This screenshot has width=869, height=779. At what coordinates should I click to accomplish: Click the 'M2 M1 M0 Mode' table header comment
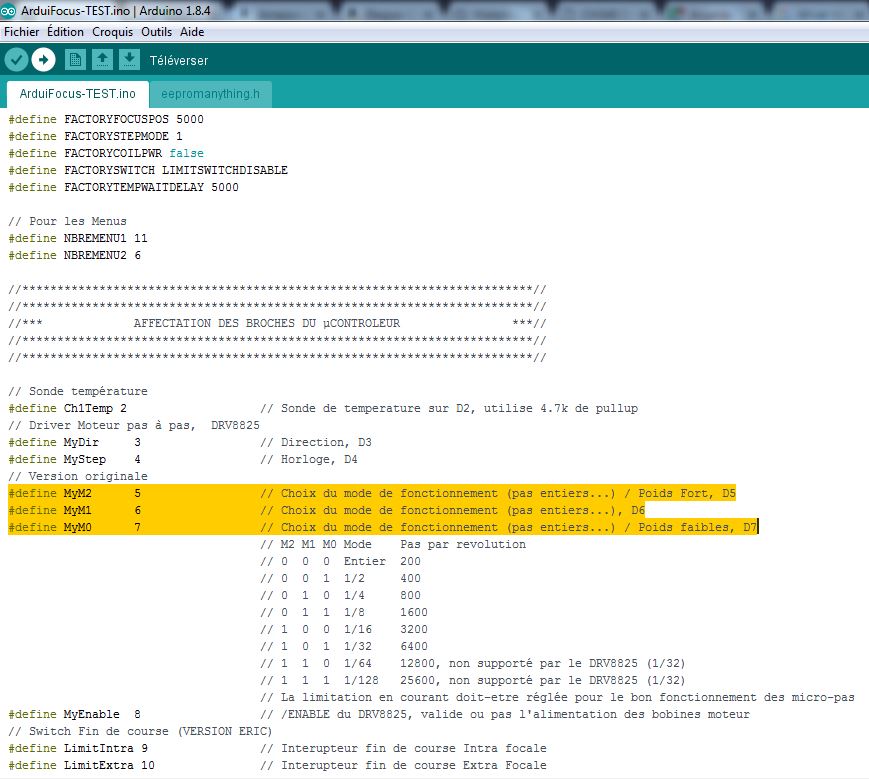(x=392, y=544)
